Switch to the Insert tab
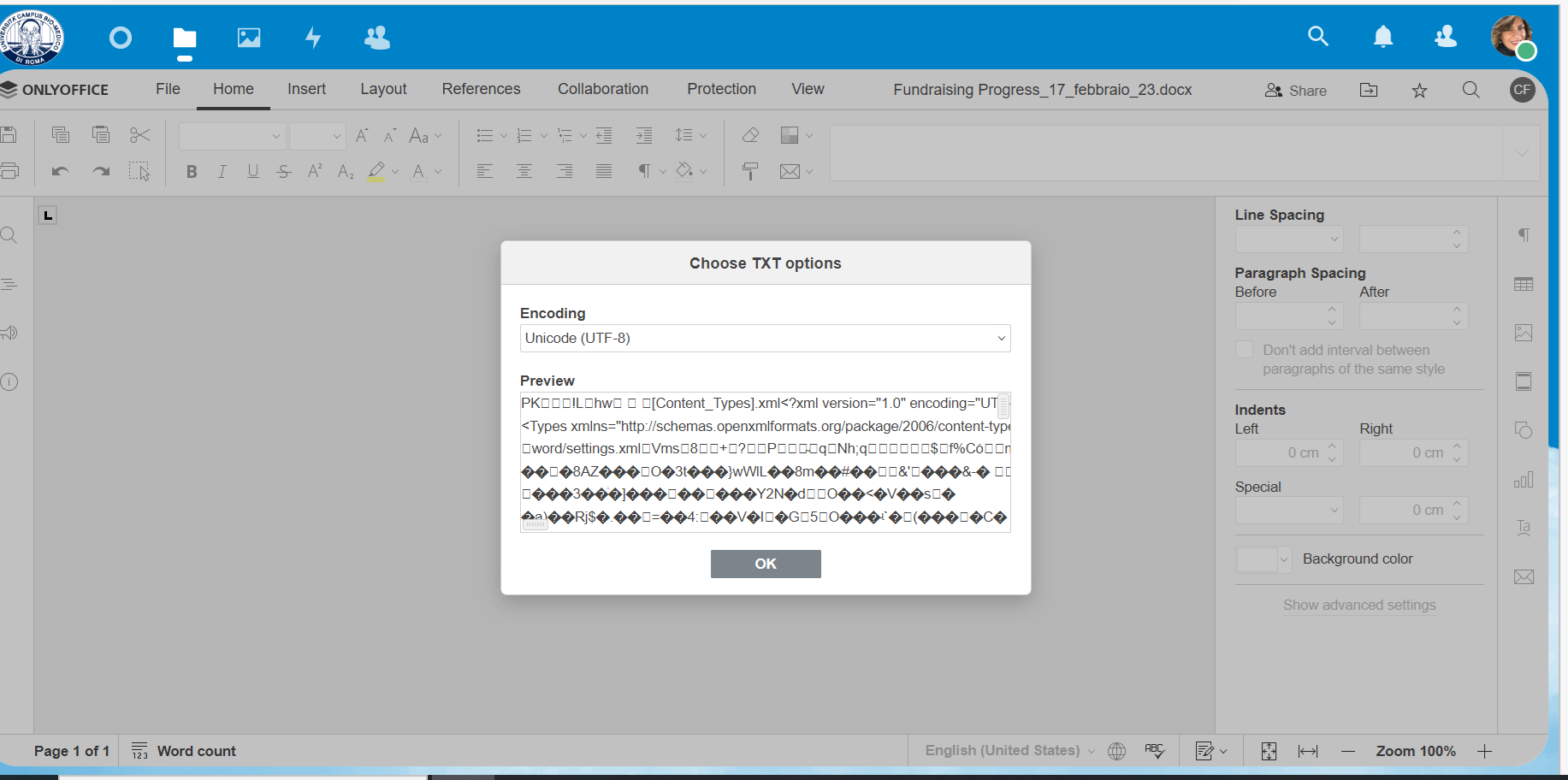Screen dimensions: 1568x780 pos(306,89)
